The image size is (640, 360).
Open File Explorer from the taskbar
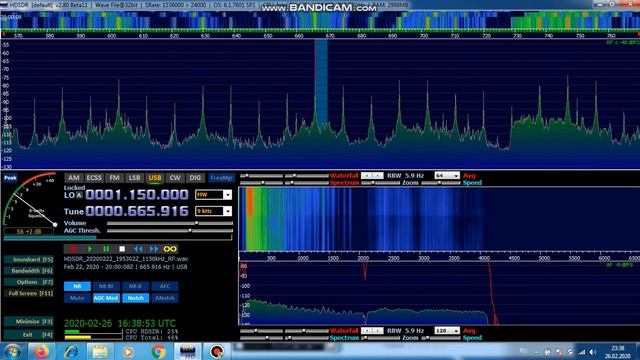100,351
